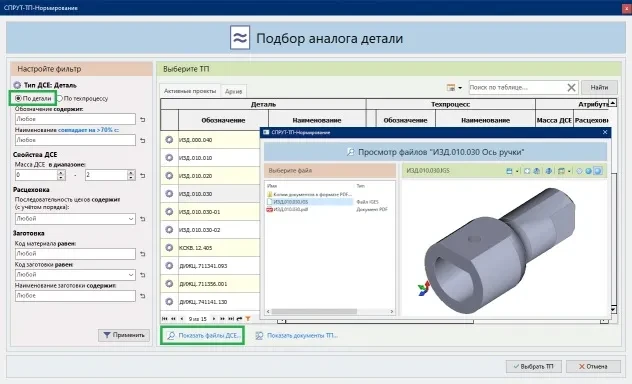Select the row radio for ИЗД.010.020
Viewport: 632px width, 384px height.
click(x=169, y=176)
